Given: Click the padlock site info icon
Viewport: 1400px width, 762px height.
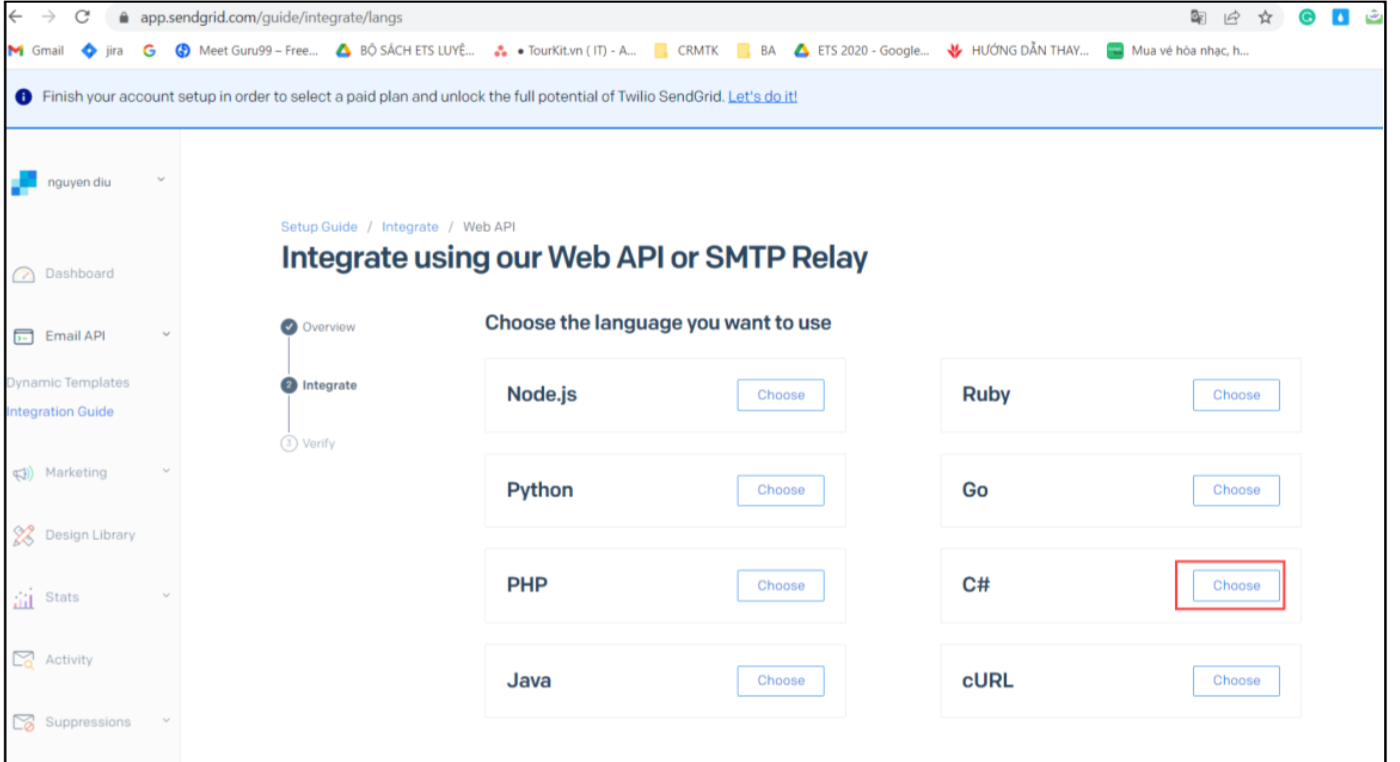Looking at the screenshot, I should [x=124, y=18].
